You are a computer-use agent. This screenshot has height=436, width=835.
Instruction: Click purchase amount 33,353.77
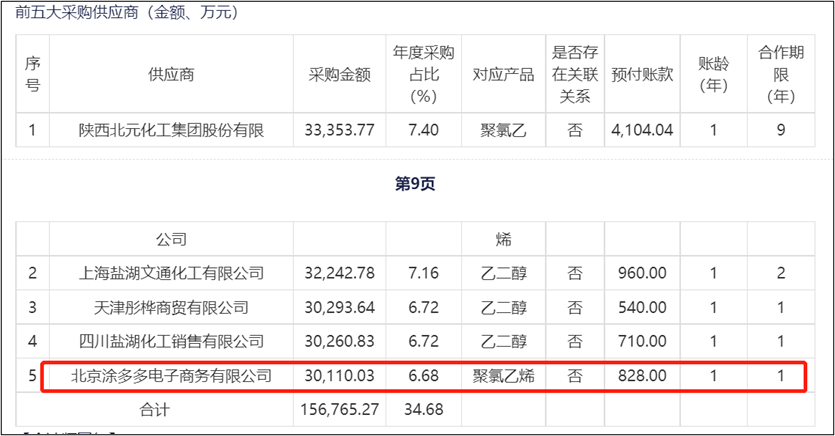coord(339,130)
